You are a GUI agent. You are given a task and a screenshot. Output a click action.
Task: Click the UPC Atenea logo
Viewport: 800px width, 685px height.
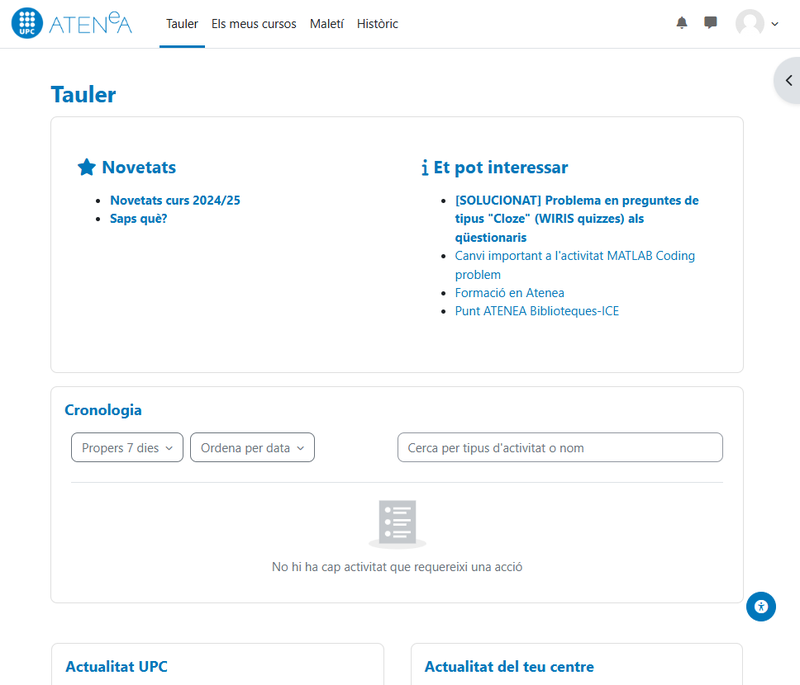point(72,24)
